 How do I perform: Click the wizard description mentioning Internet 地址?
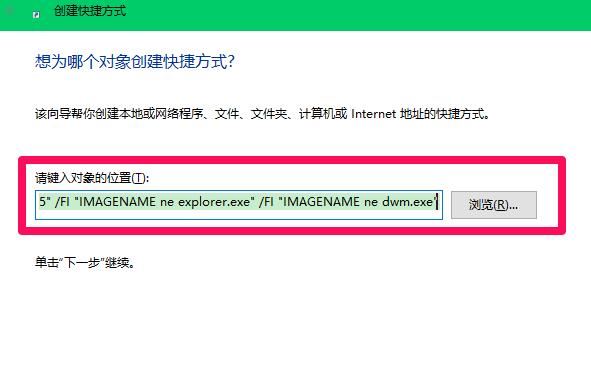coord(262,113)
